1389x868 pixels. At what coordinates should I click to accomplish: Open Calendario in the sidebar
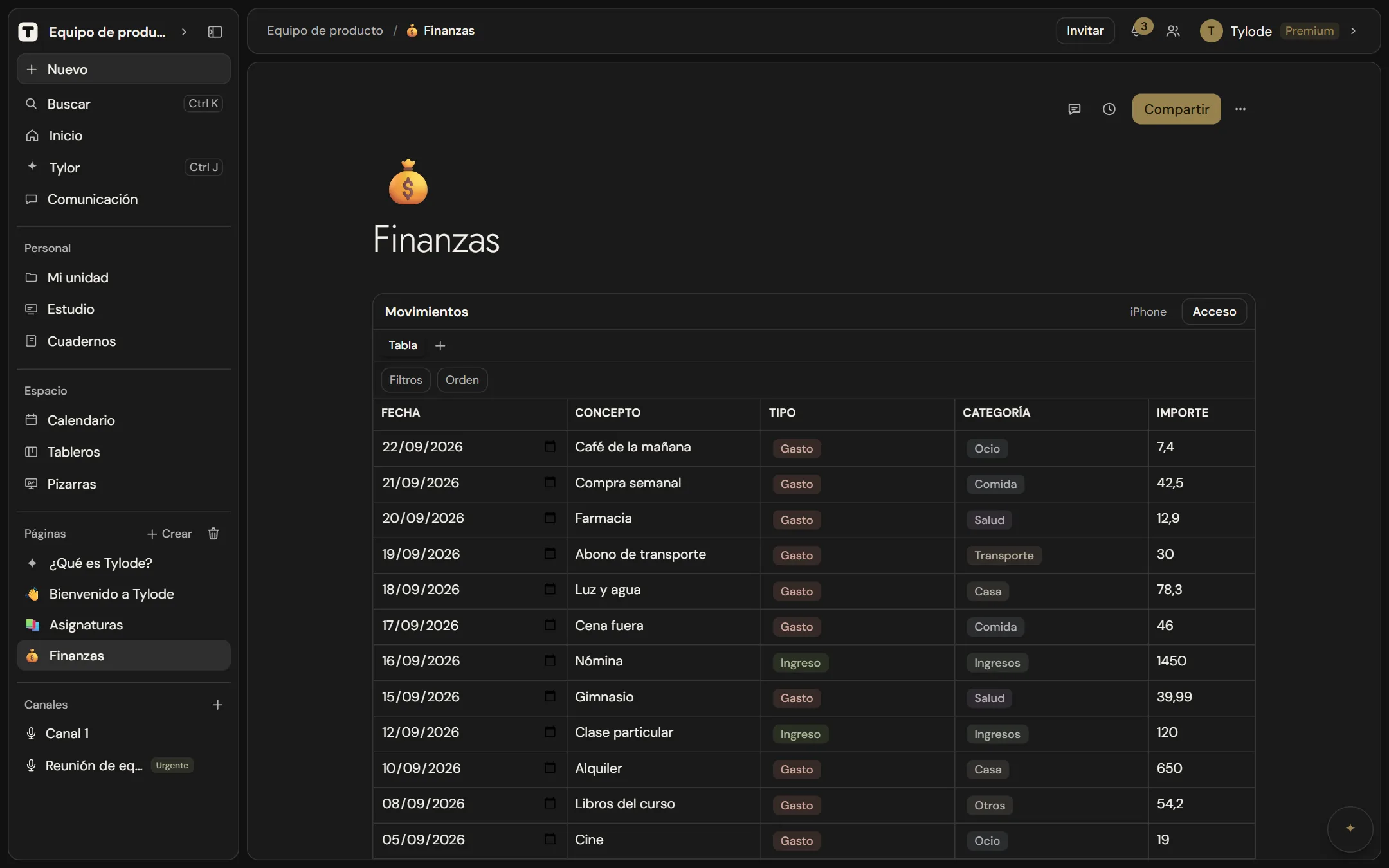123,420
